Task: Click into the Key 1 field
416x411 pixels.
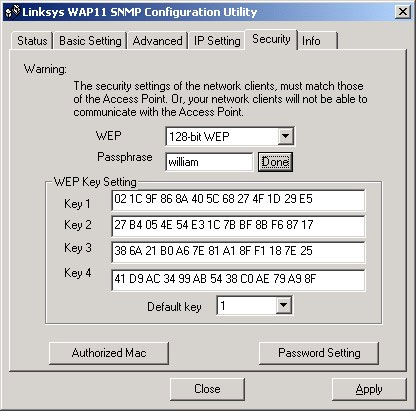Action: [x=238, y=200]
